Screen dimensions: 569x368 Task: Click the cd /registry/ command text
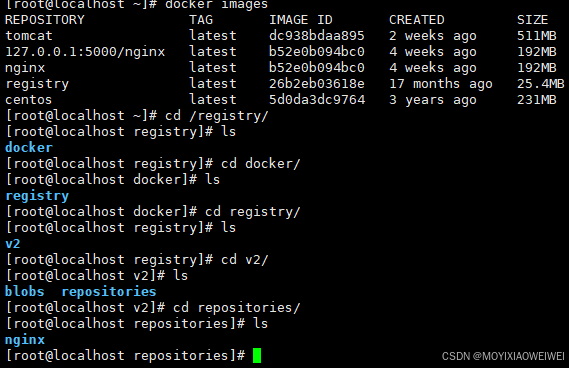click(217, 116)
